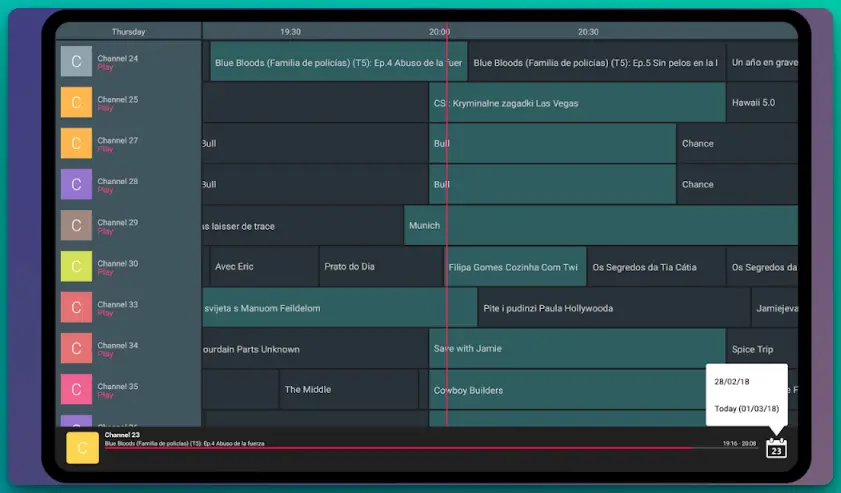
Task: Click the Thursday day header
Action: [x=128, y=32]
